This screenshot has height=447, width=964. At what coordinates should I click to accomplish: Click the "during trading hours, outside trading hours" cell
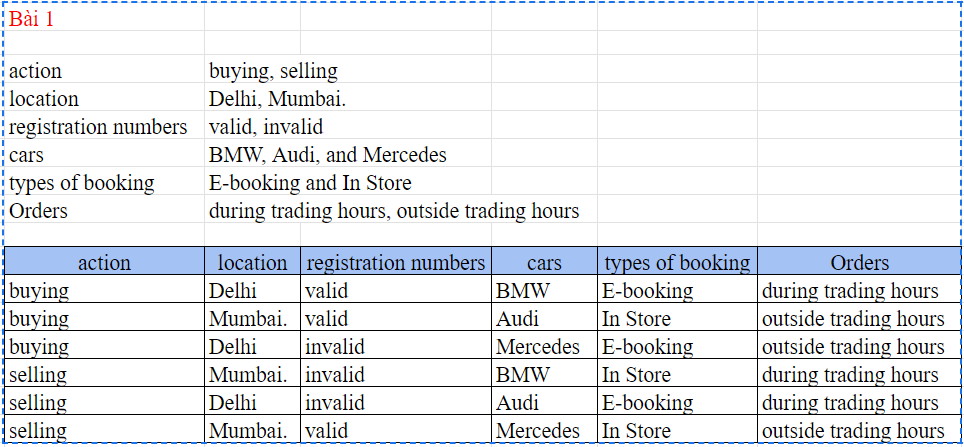point(394,211)
